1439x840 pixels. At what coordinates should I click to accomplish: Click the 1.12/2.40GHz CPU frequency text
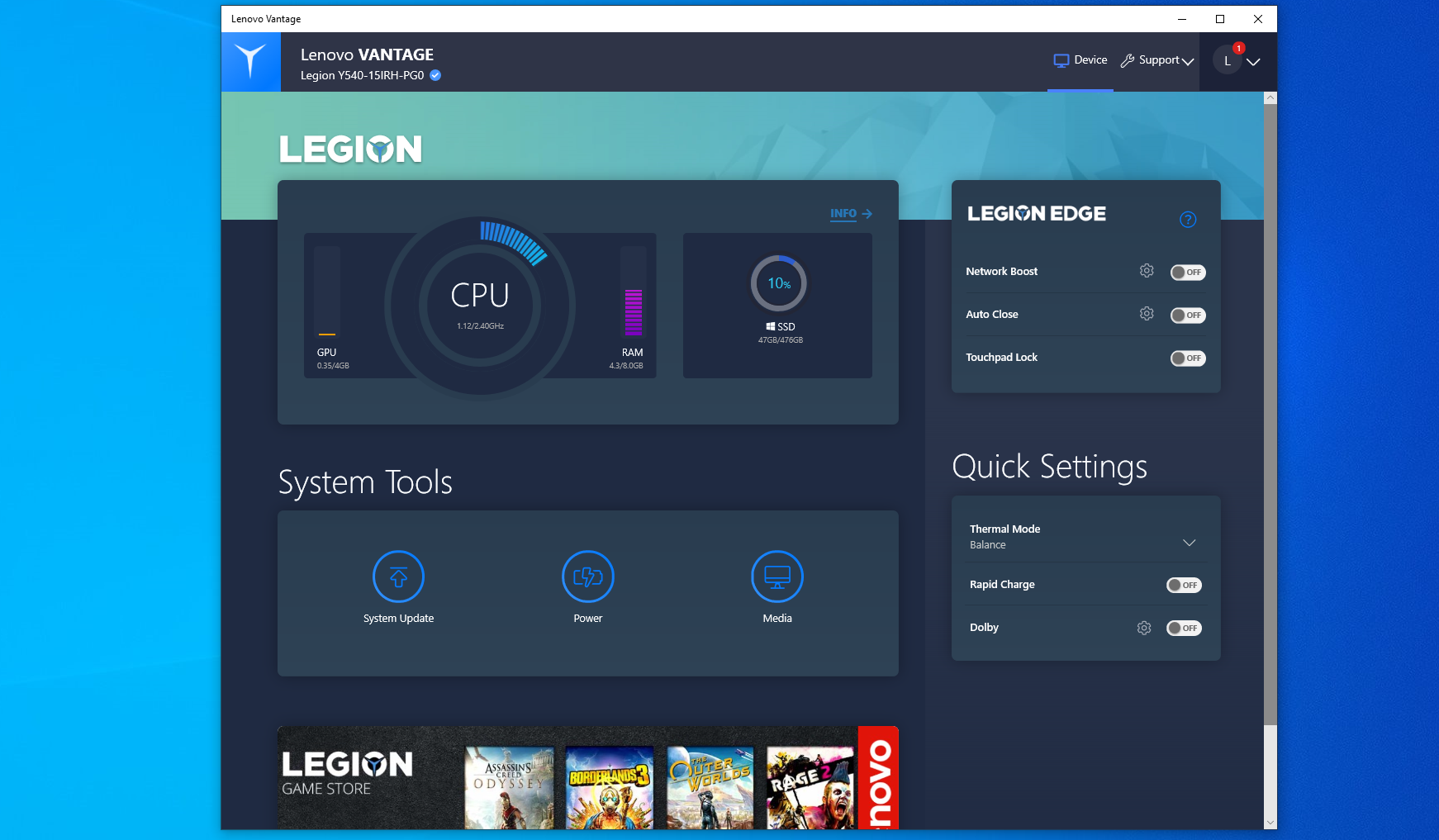pyautogui.click(x=480, y=326)
